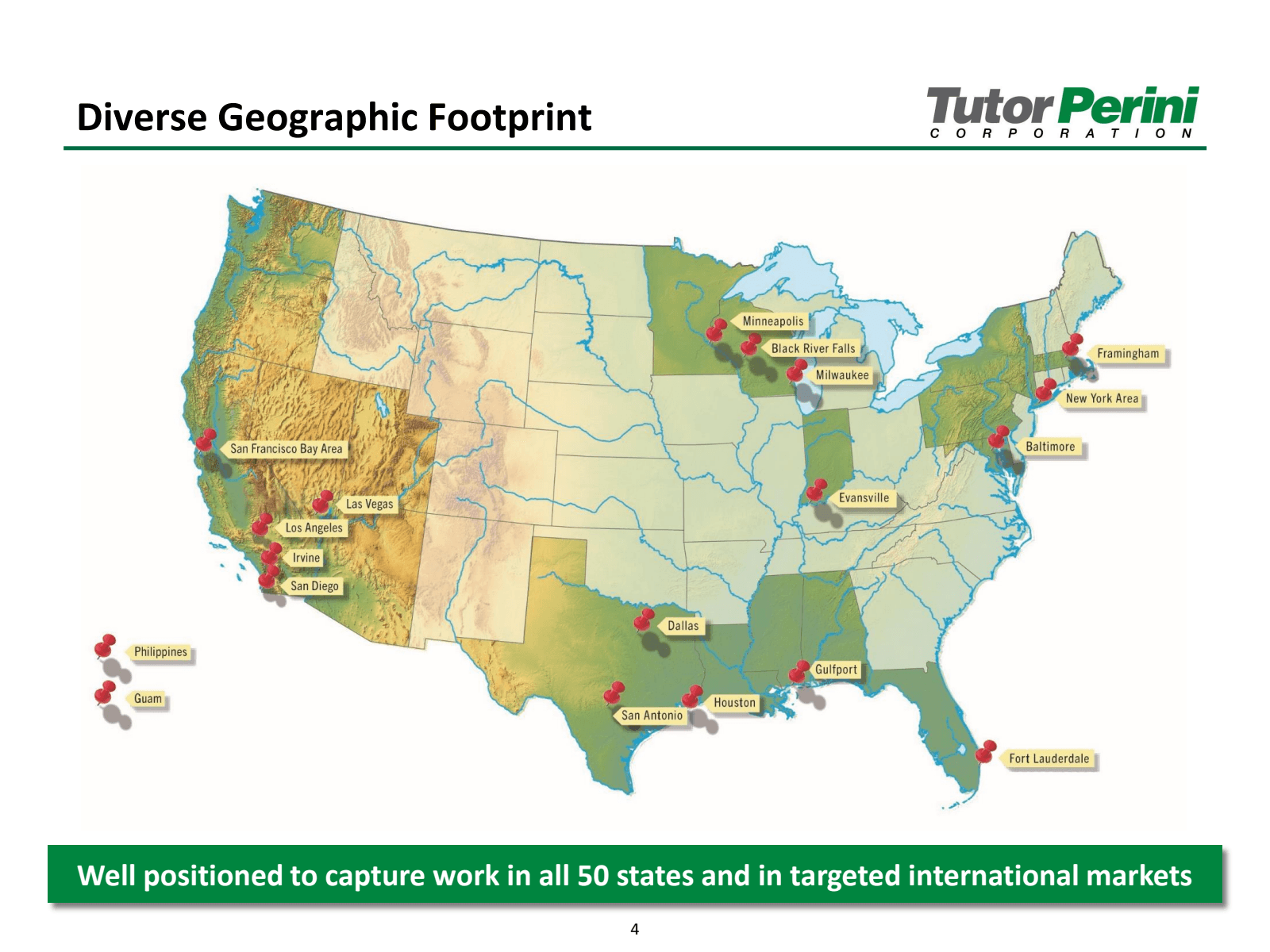Select the Black River Falls label
Screen dimensions: 1270x952
(811, 348)
